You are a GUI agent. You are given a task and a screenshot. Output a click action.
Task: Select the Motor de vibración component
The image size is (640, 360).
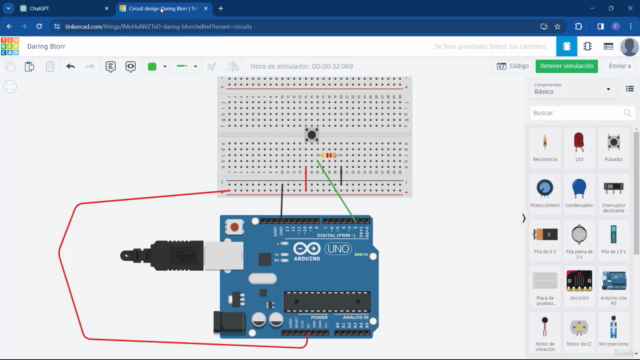[545, 332]
